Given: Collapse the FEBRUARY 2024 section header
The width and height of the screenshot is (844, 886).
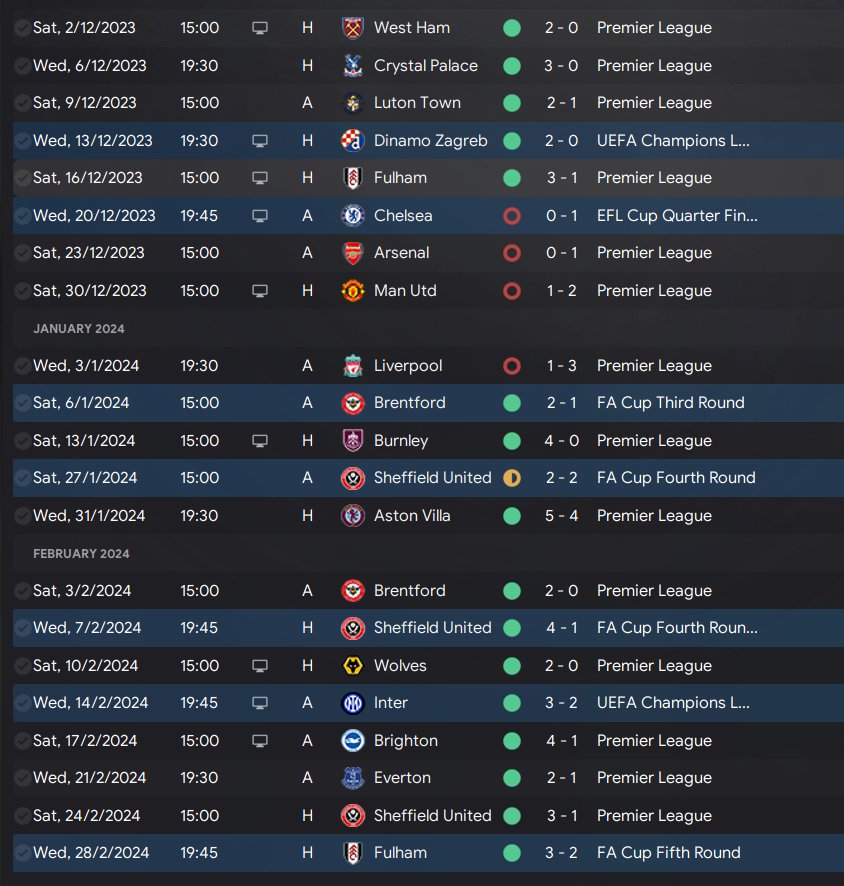Looking at the screenshot, I should (x=82, y=554).
